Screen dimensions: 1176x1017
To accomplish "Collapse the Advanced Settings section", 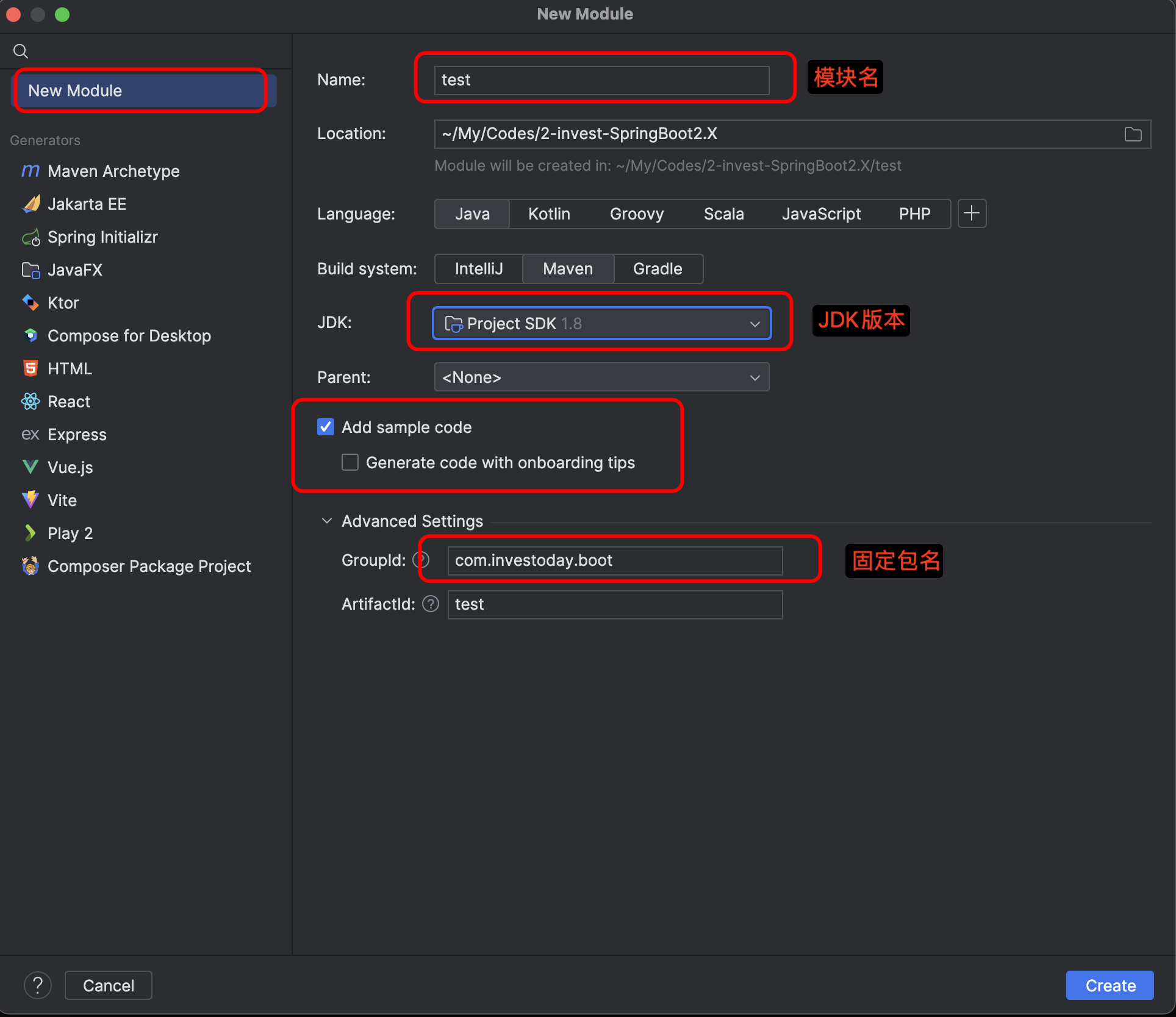I will pos(327,521).
